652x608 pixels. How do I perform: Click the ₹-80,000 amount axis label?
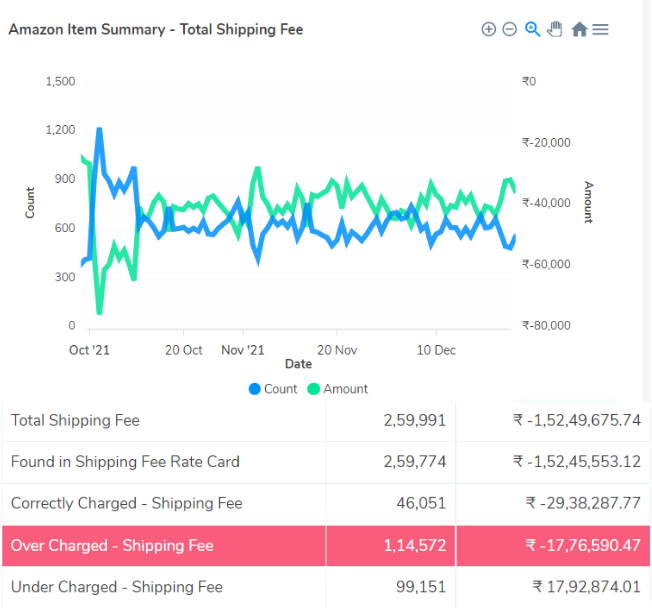546,326
